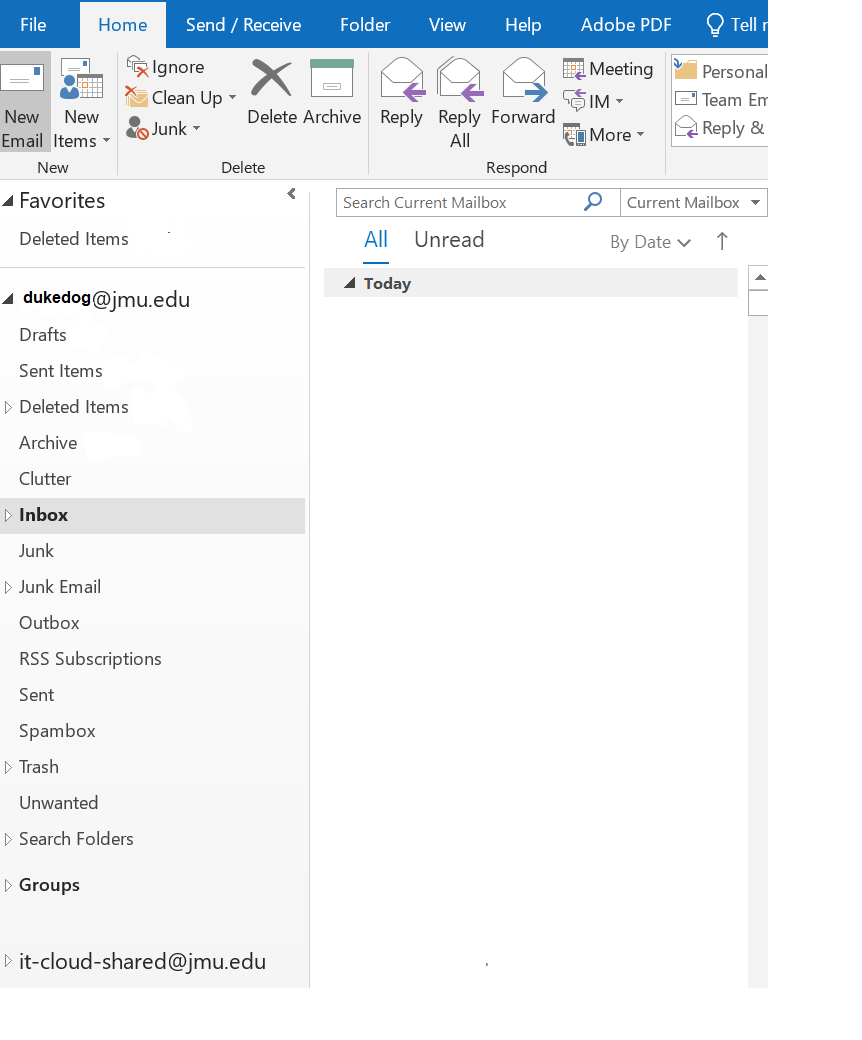Open the By Date sort dropdown
The width and height of the screenshot is (862, 1040).
pyautogui.click(x=650, y=242)
